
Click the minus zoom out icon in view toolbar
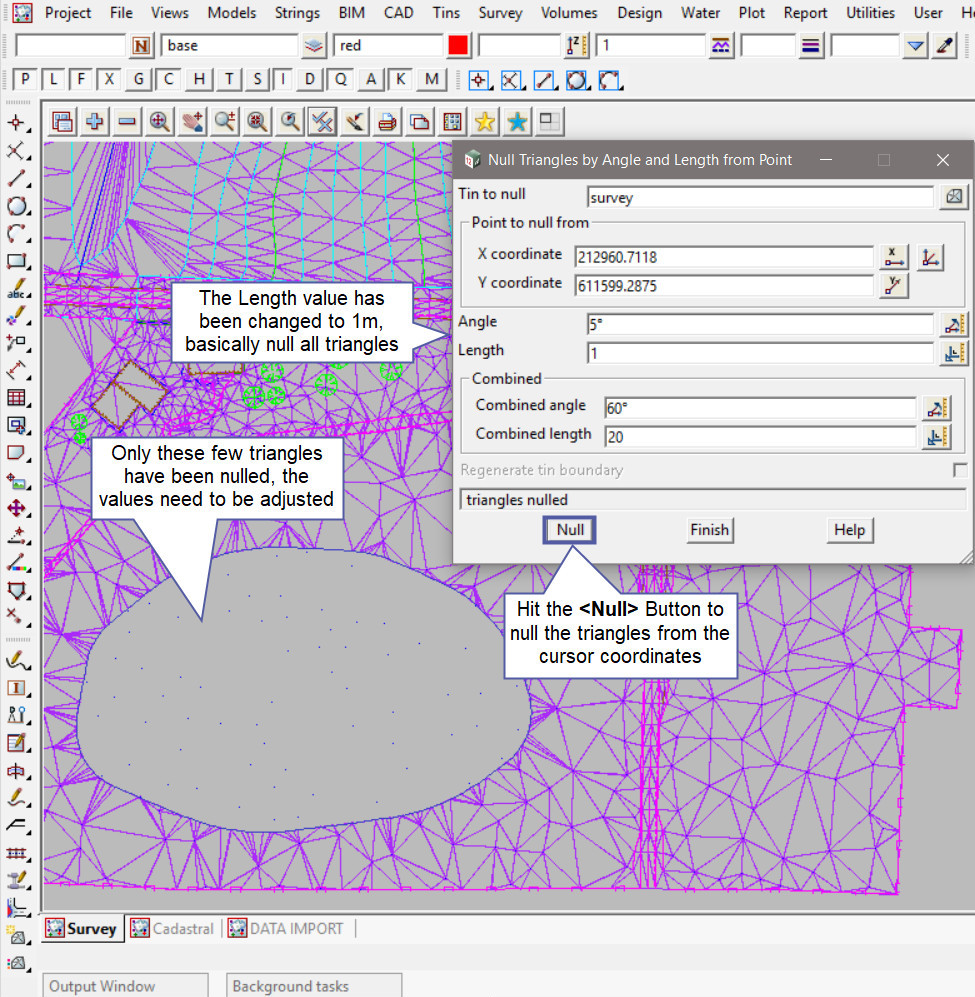[x=127, y=122]
